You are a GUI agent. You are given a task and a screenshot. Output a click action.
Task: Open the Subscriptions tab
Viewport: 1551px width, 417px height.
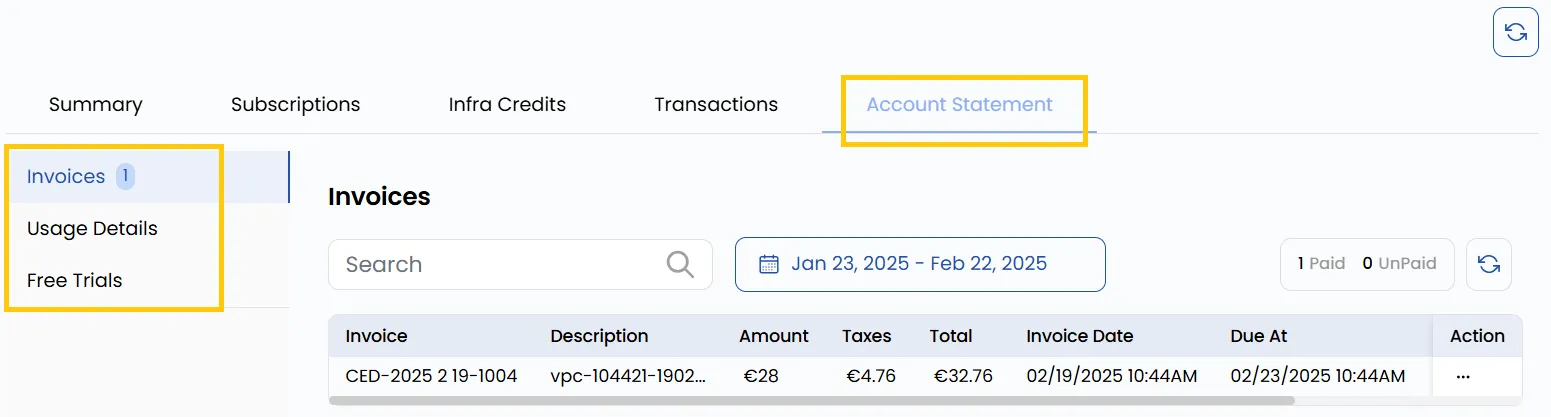pos(295,104)
